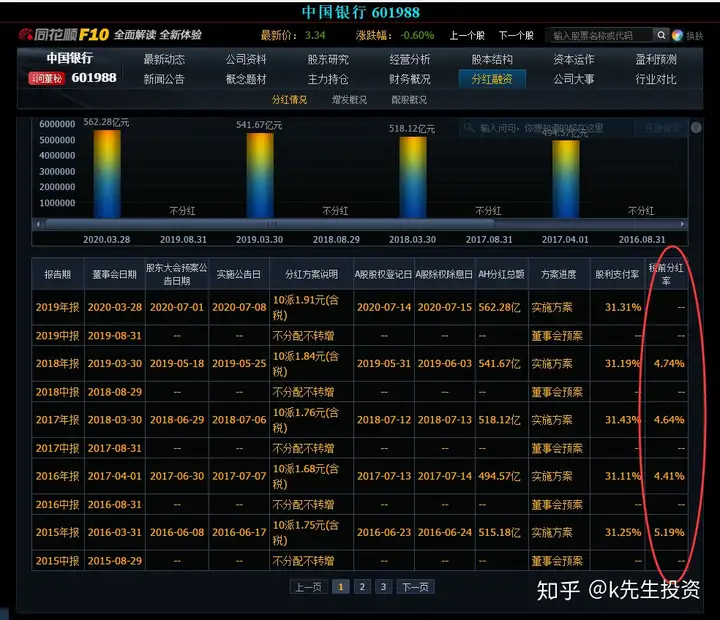Open the 盈利预测 tab
This screenshot has width=720, height=620.
656,59
